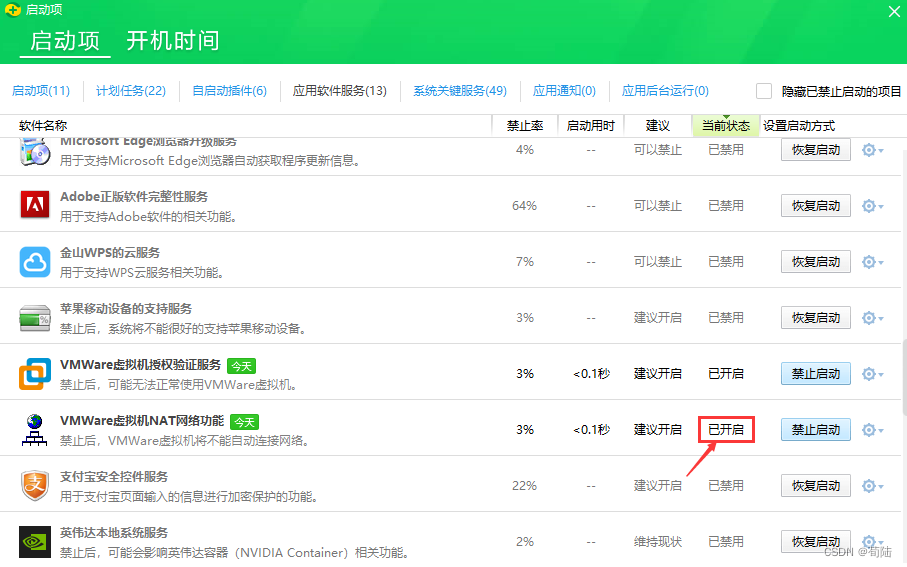
Task: Click the Kingsoft WPS cloud service icon
Action: pos(35,261)
